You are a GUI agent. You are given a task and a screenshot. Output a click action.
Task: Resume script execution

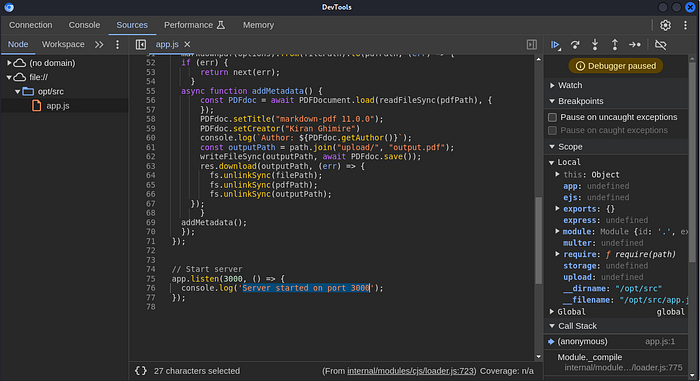click(x=555, y=45)
